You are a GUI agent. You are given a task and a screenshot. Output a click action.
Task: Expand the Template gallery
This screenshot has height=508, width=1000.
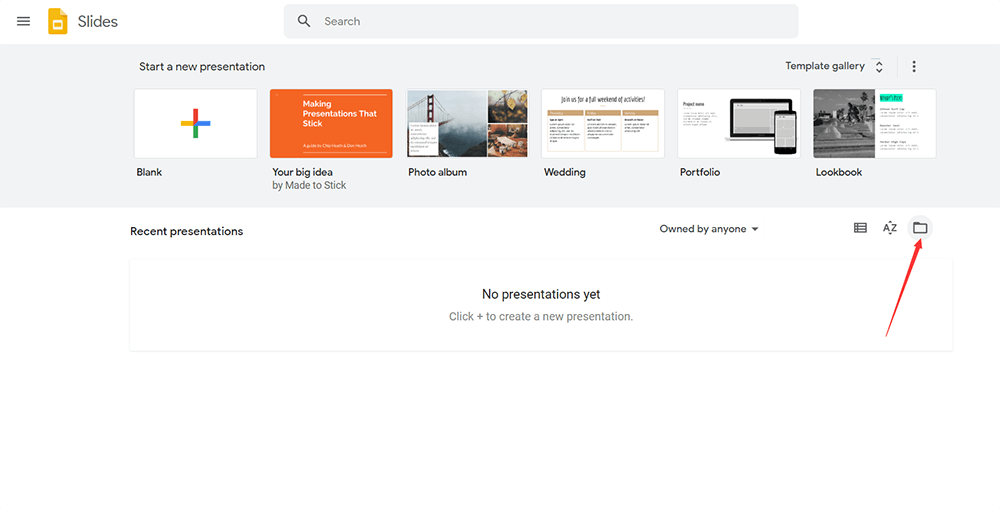pos(825,67)
